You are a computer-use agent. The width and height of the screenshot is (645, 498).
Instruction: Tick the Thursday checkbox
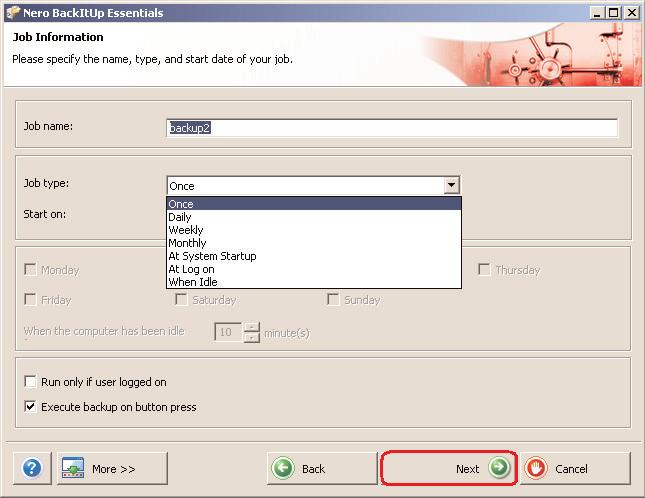point(484,269)
